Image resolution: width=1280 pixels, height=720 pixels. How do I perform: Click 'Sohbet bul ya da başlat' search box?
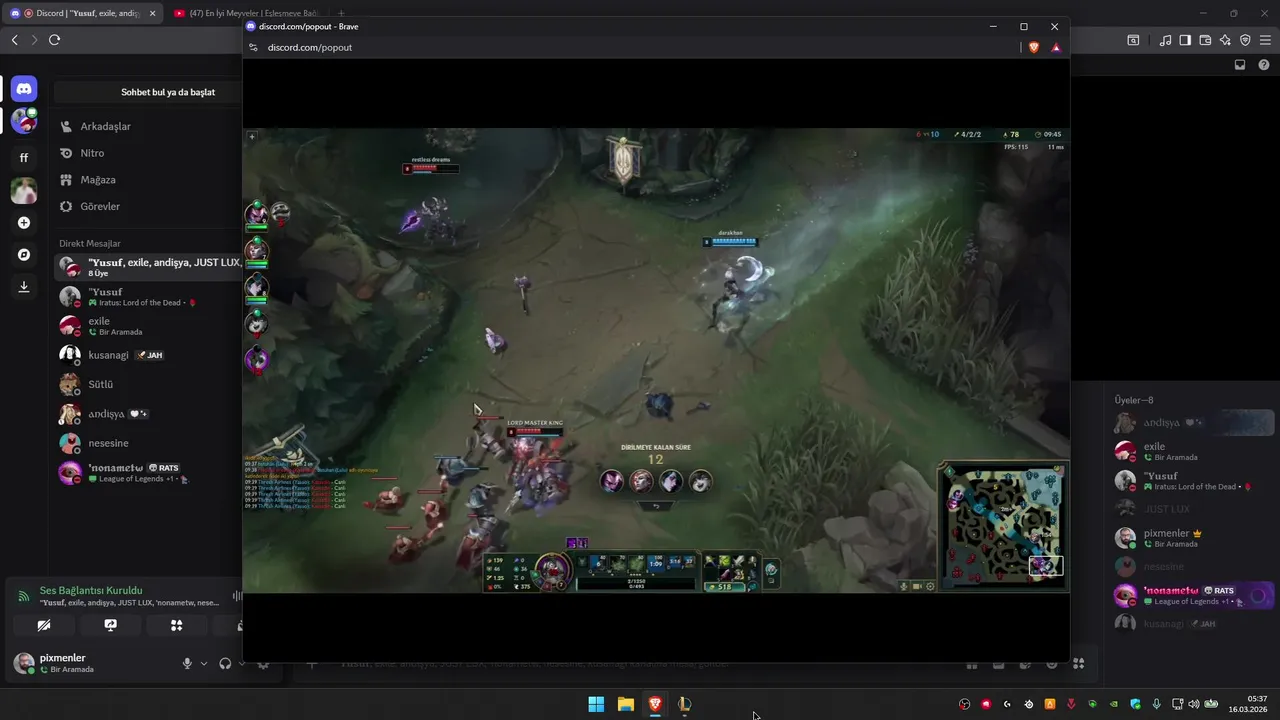pyautogui.click(x=148, y=92)
